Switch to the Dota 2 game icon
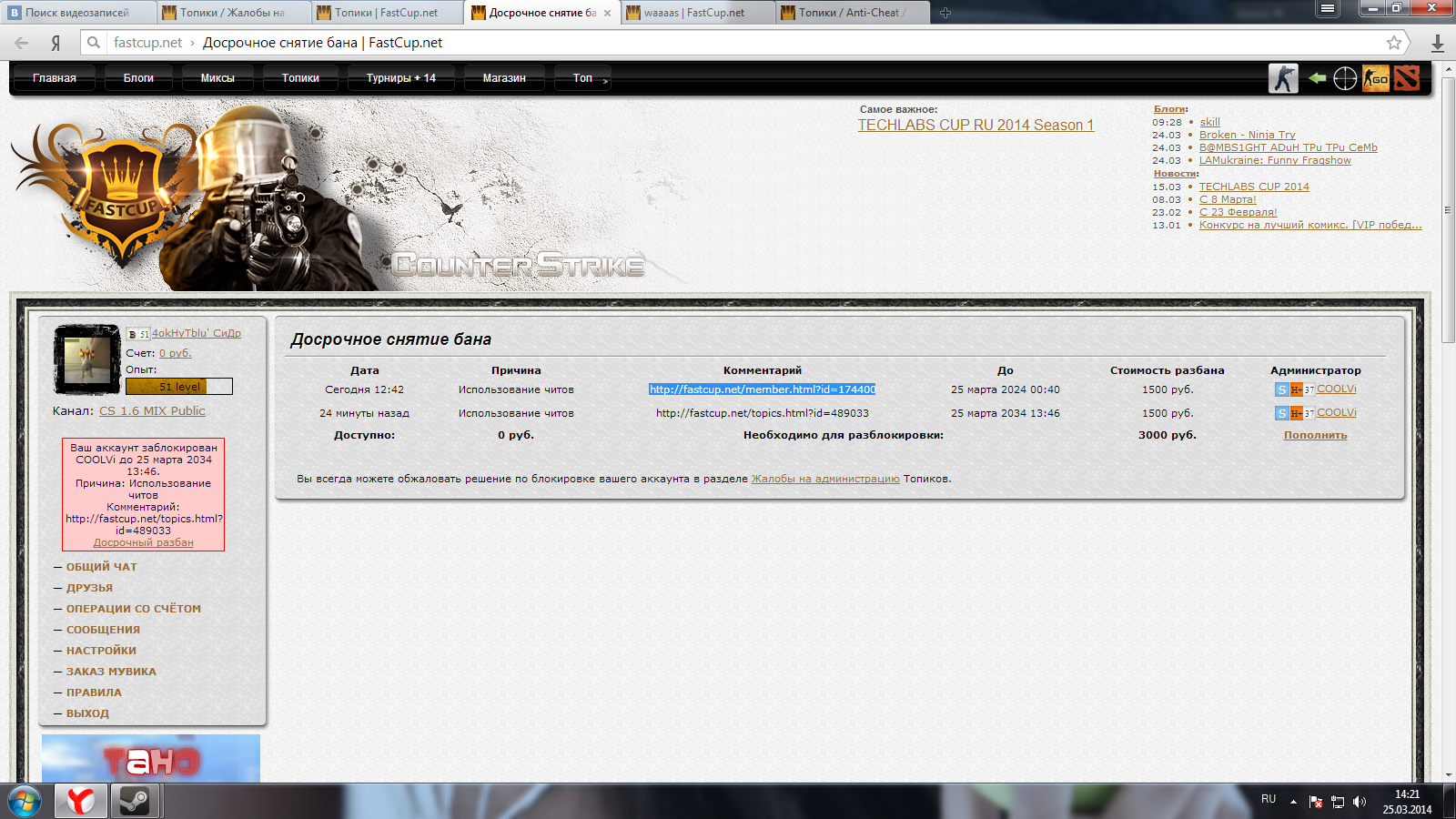Screen dimensions: 1456x819 tap(1406, 78)
